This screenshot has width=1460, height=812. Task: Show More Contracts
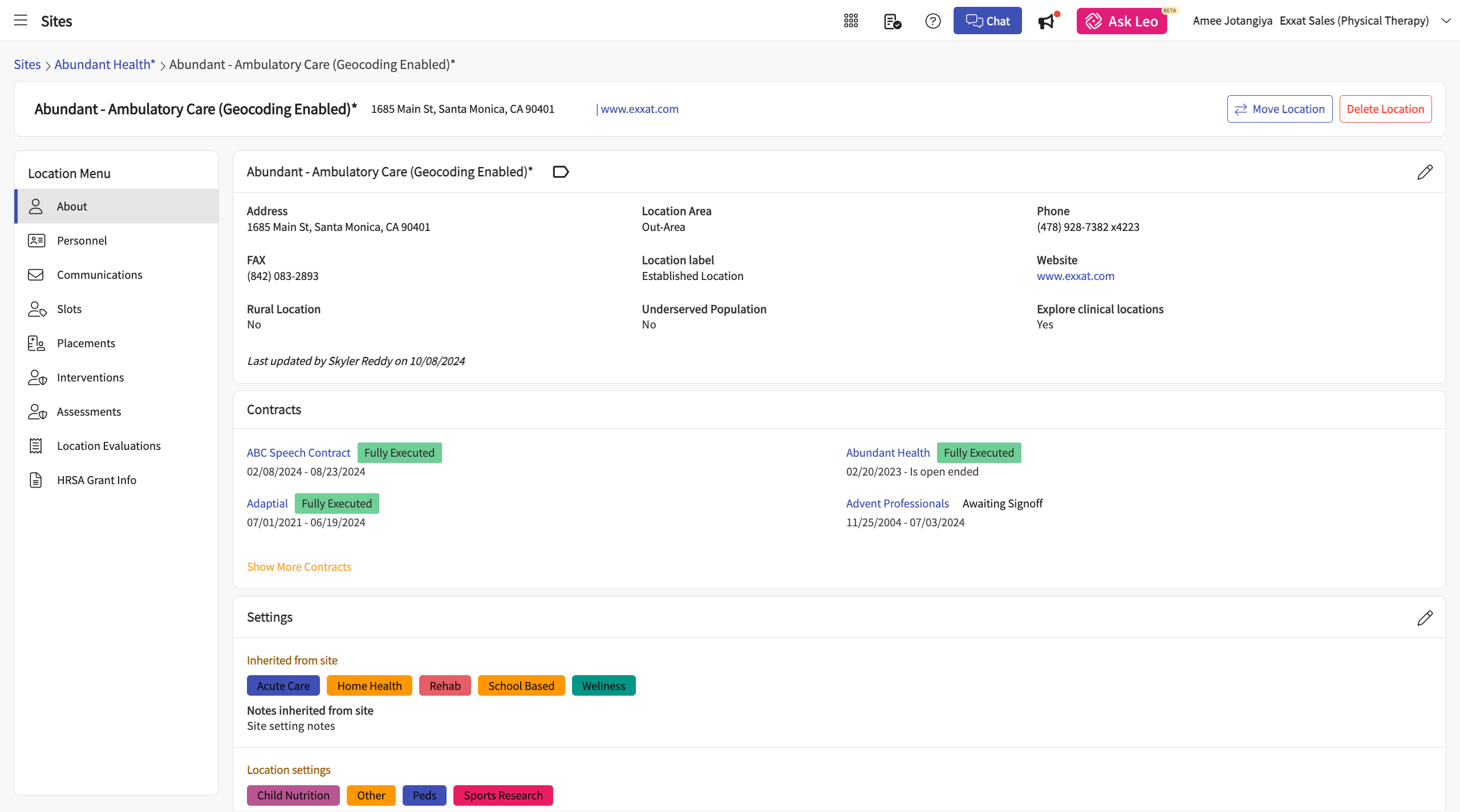pos(299,567)
